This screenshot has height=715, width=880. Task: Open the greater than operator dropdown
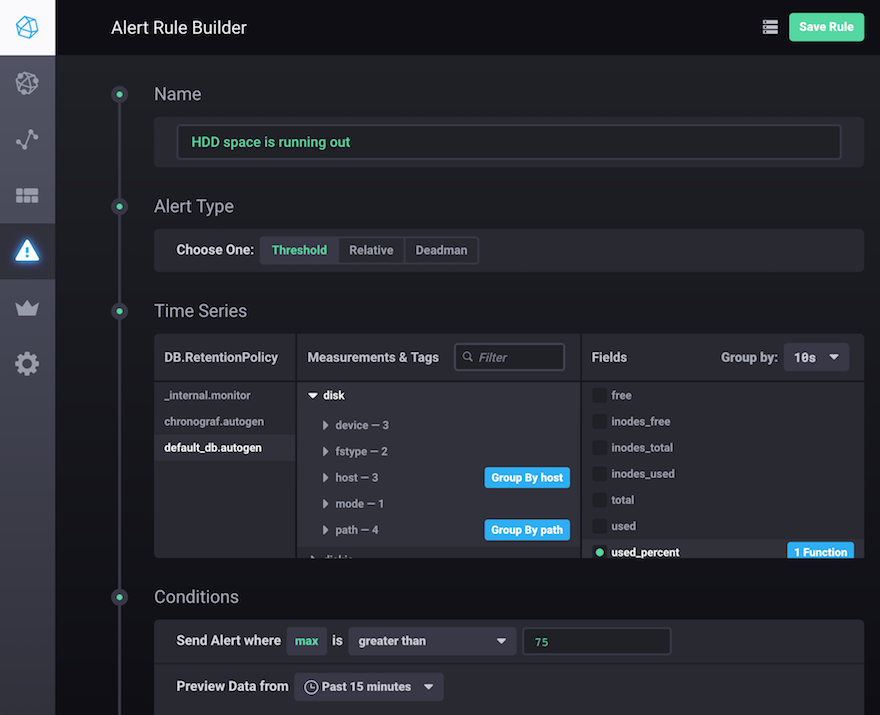(x=432, y=641)
